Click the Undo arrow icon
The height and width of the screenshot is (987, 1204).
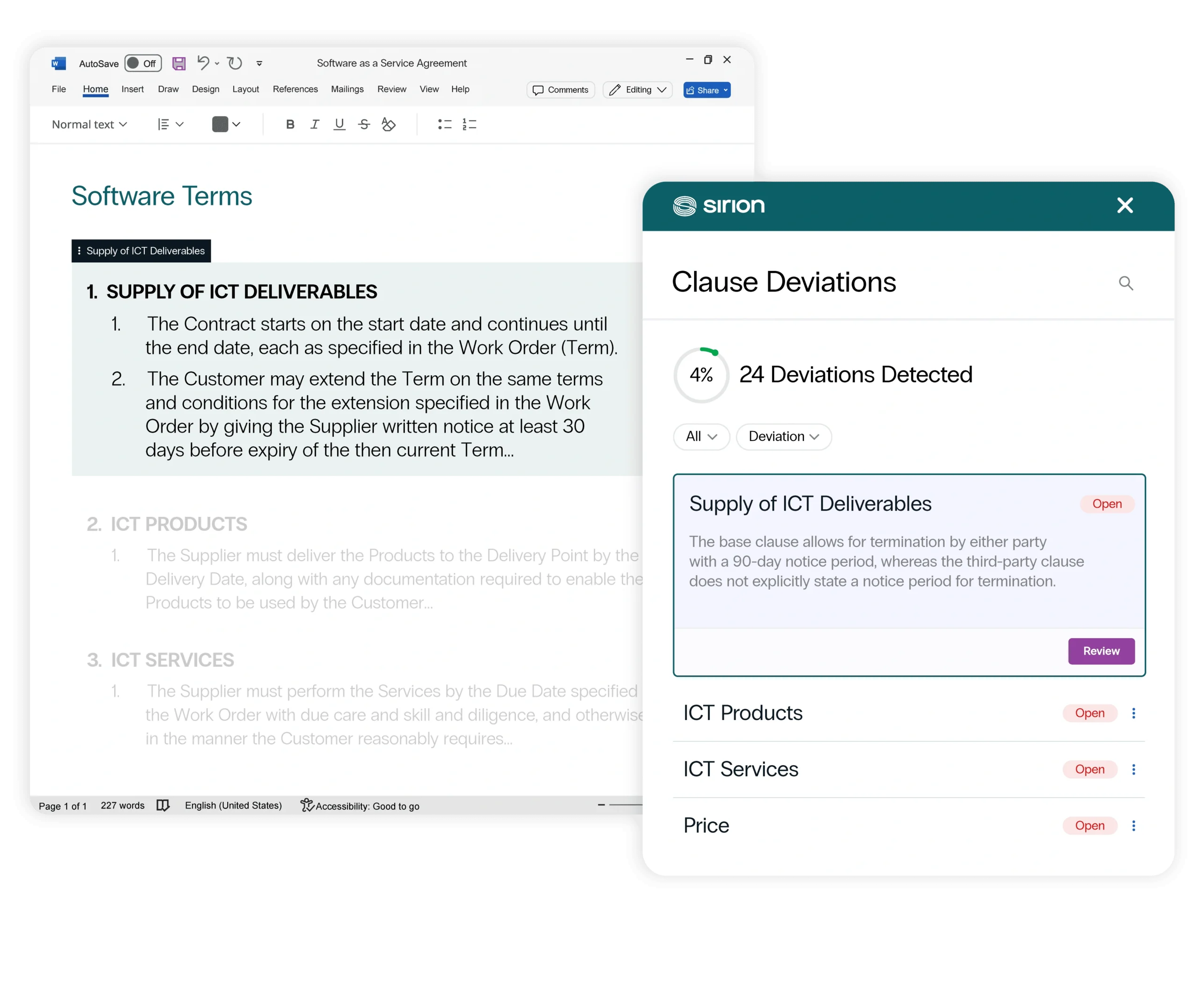click(x=203, y=63)
